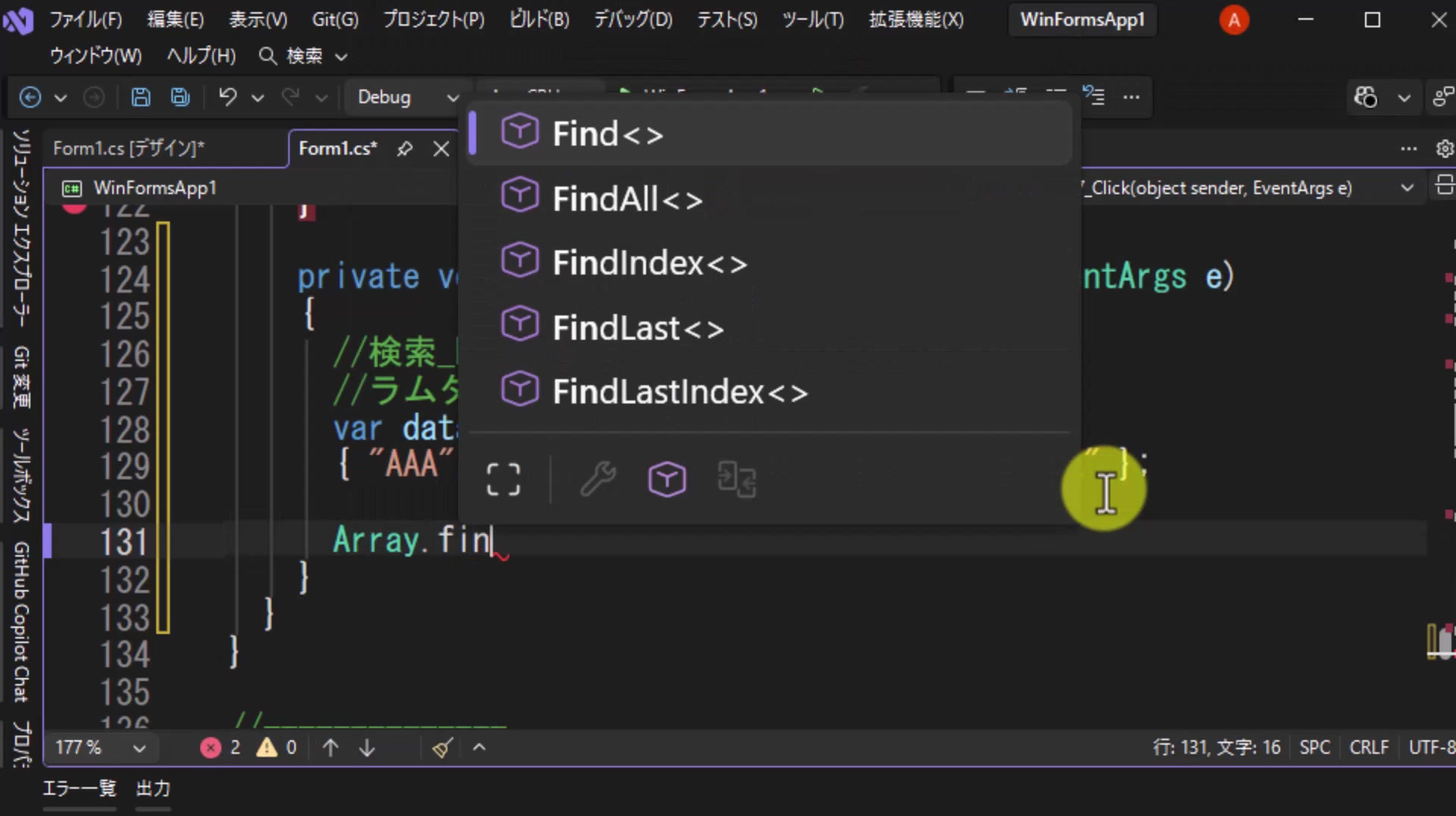Go to the next issue arrow
This screenshot has width=1456, height=816.
367,748
